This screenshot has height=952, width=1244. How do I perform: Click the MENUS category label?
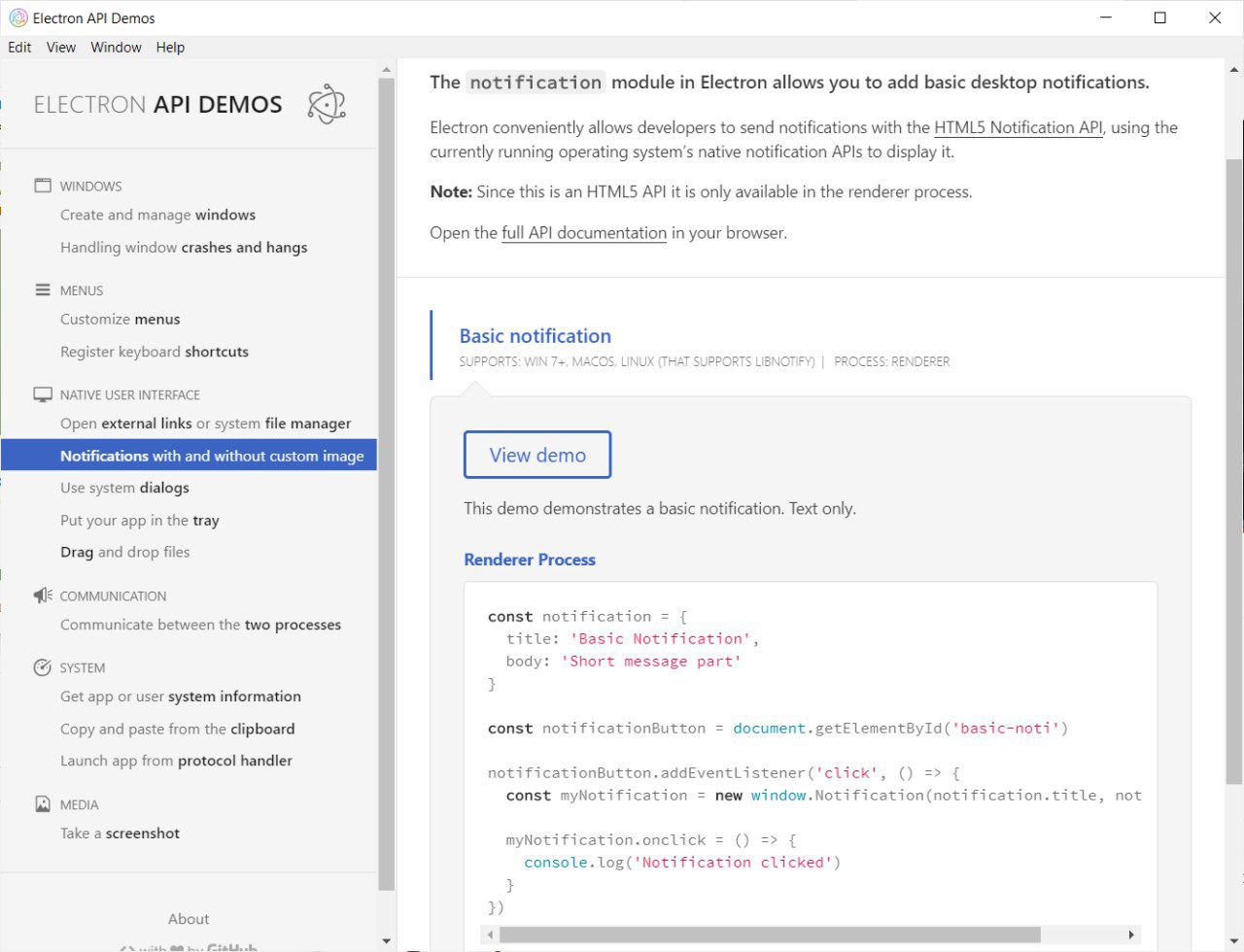pyautogui.click(x=82, y=290)
